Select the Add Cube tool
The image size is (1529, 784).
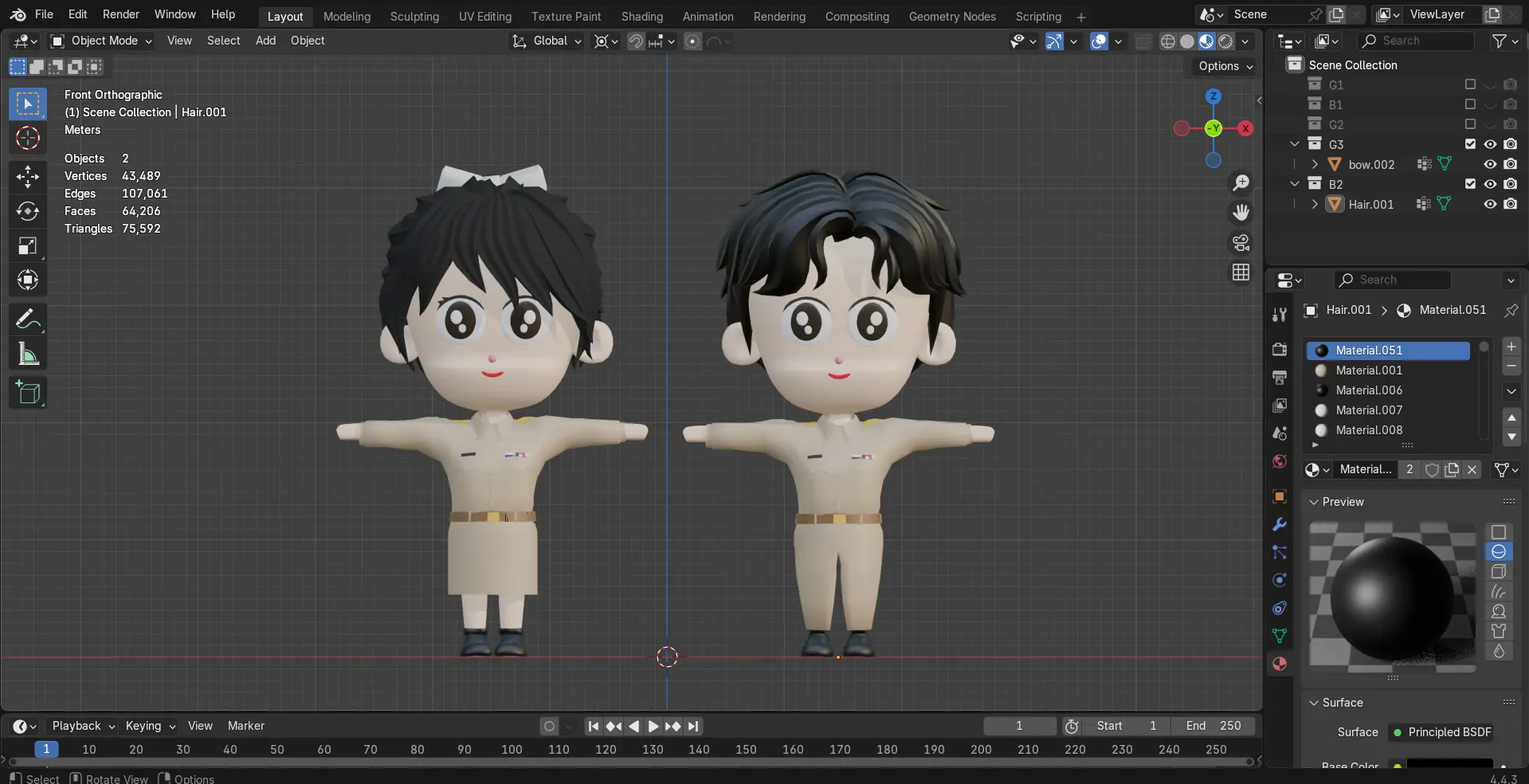coord(28,393)
